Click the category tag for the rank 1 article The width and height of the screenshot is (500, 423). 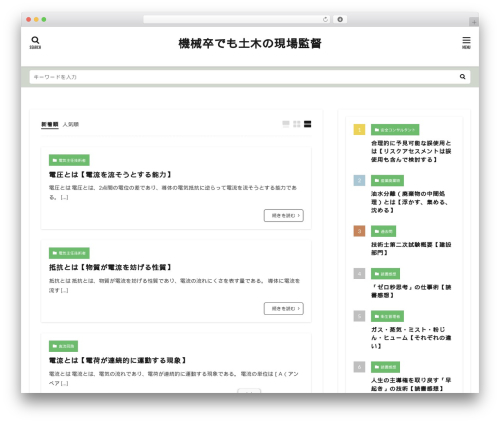[x=395, y=130]
